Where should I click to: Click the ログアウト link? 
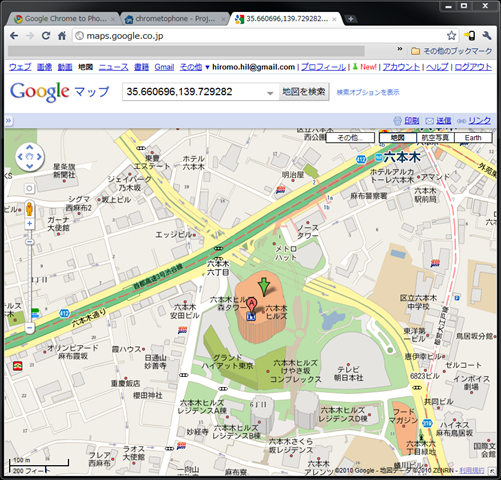point(473,67)
